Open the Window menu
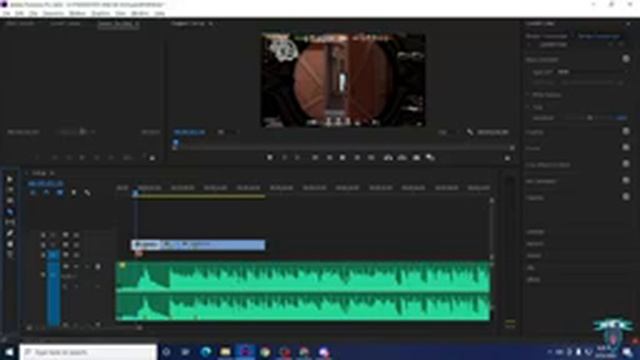 140,13
